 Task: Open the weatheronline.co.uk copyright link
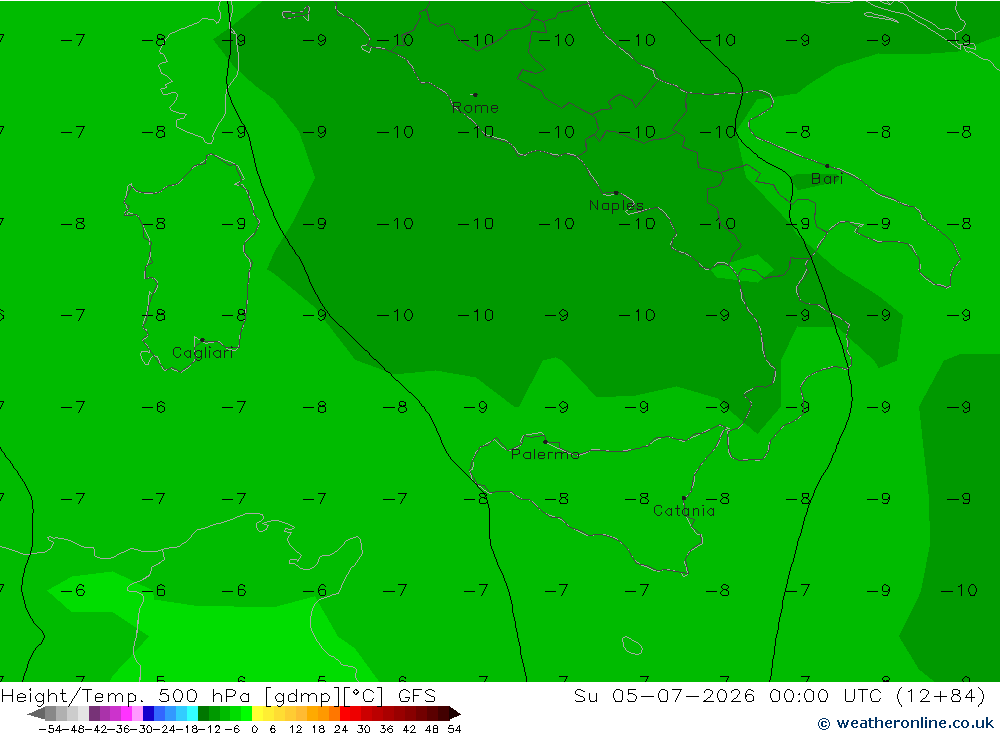click(x=906, y=723)
